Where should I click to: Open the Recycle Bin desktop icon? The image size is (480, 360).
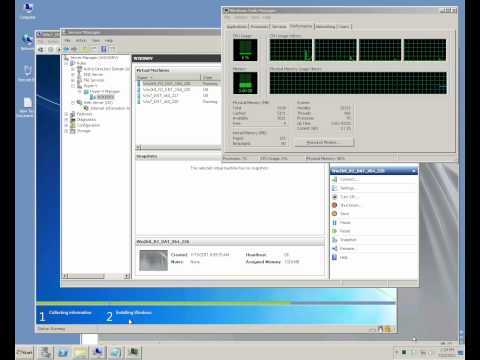coord(27,73)
